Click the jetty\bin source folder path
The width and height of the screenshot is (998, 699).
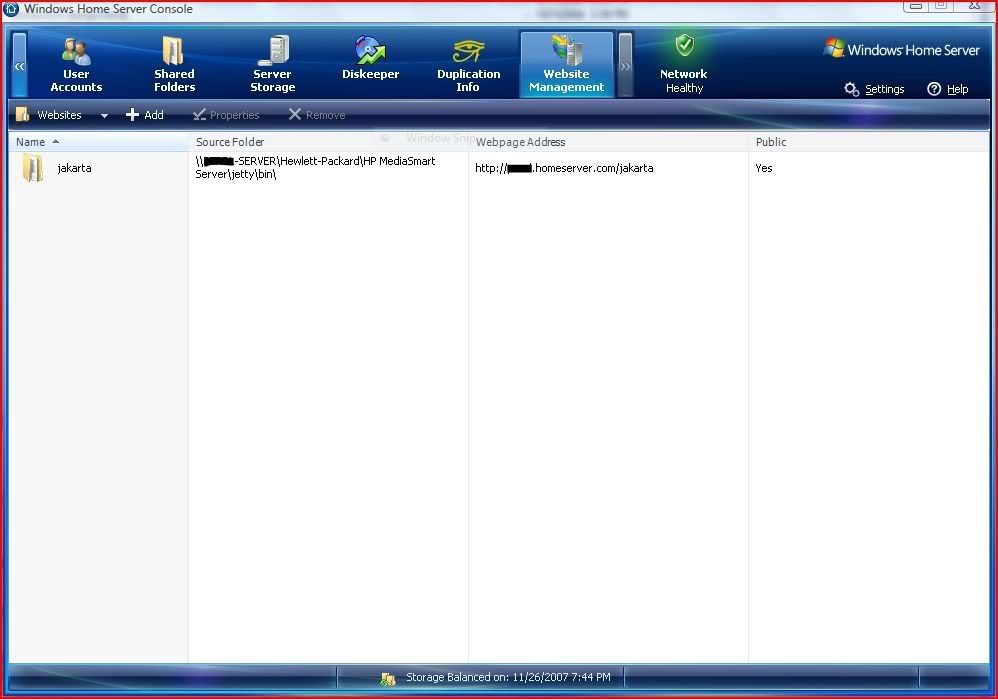(315, 167)
